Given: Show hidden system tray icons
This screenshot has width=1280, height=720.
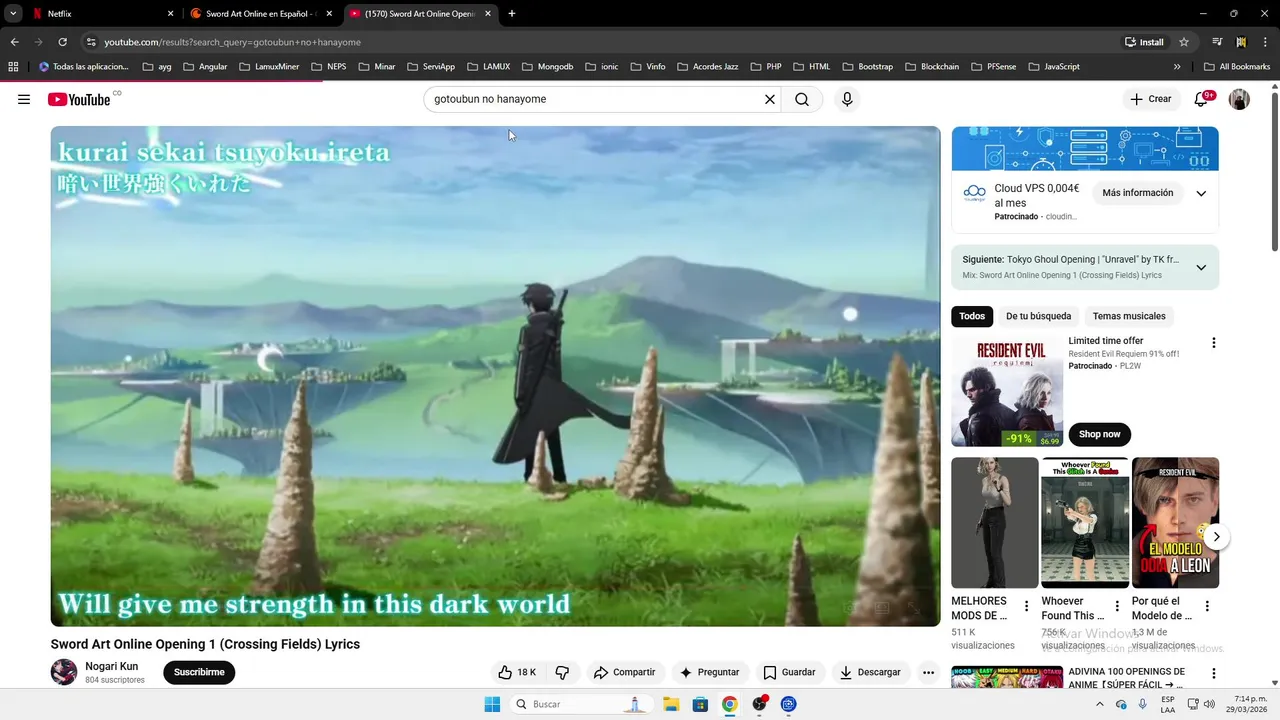Looking at the screenshot, I should pos(1100,704).
